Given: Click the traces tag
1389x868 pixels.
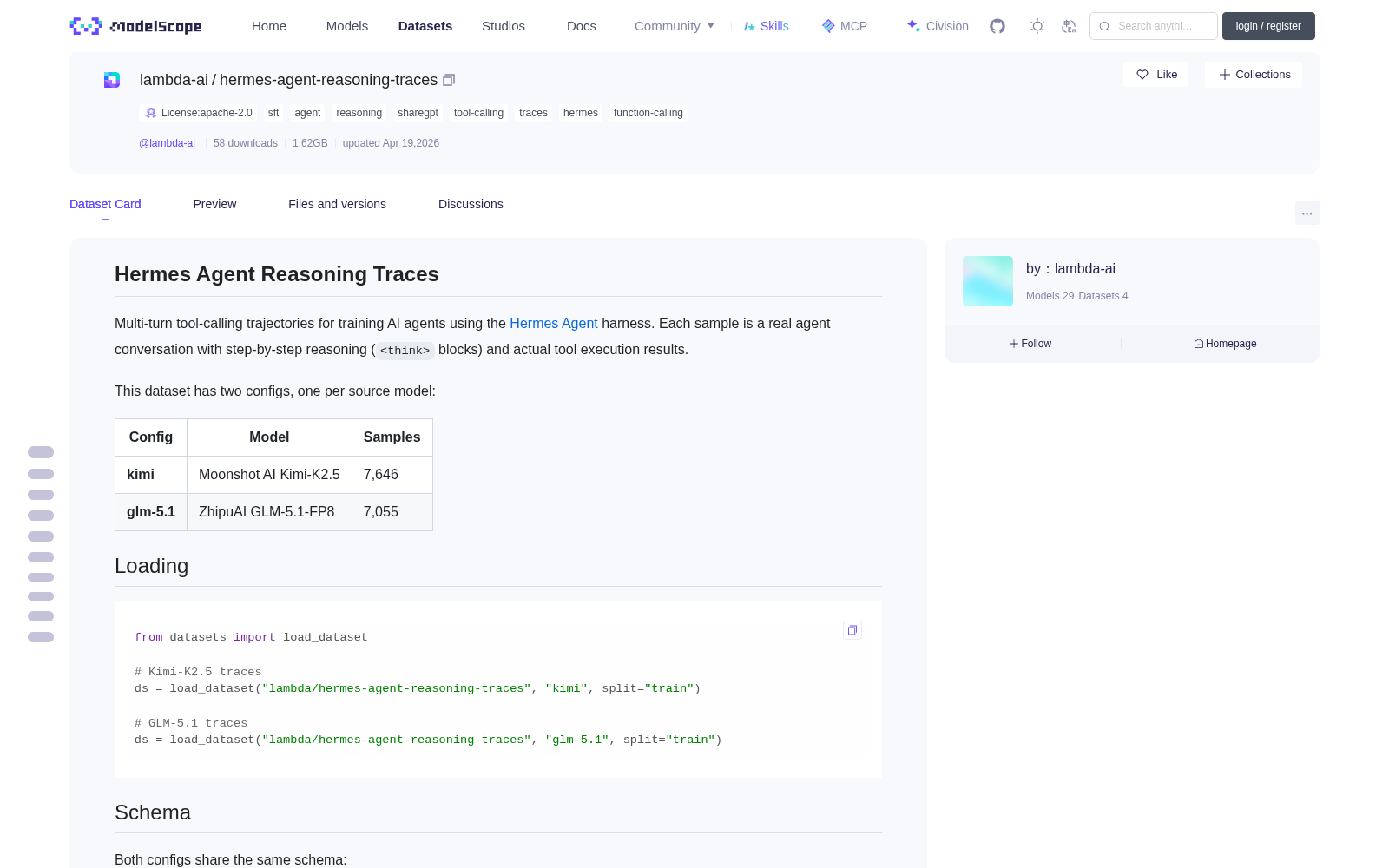Looking at the screenshot, I should pos(533,113).
